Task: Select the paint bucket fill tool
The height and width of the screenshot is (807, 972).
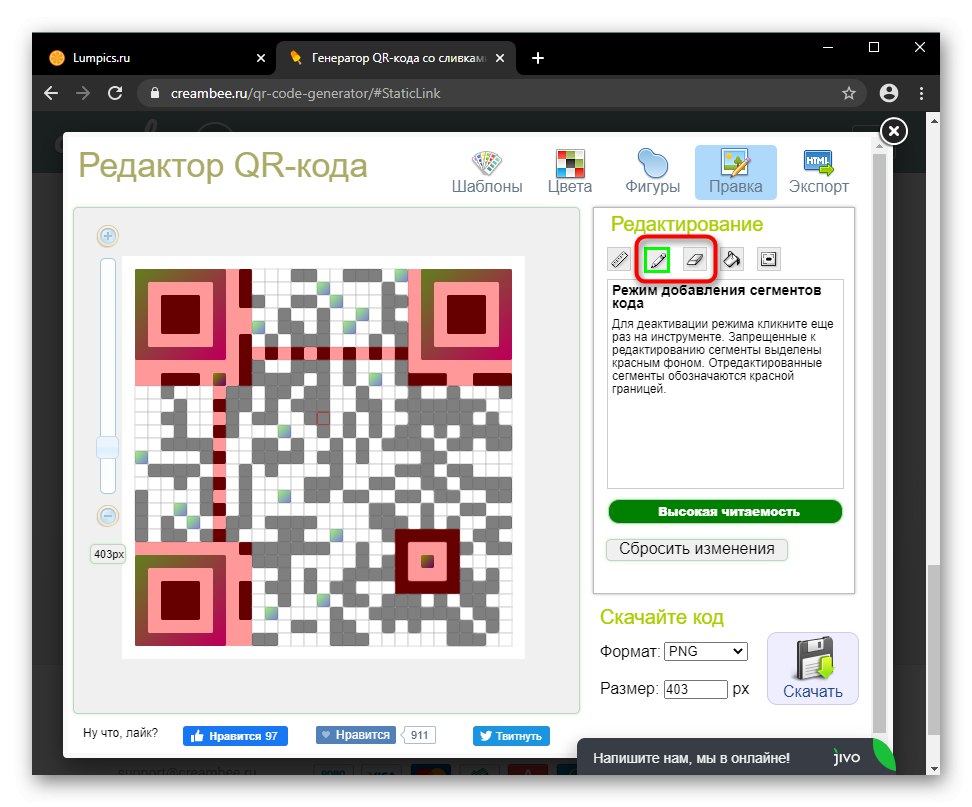Action: pyautogui.click(x=731, y=259)
